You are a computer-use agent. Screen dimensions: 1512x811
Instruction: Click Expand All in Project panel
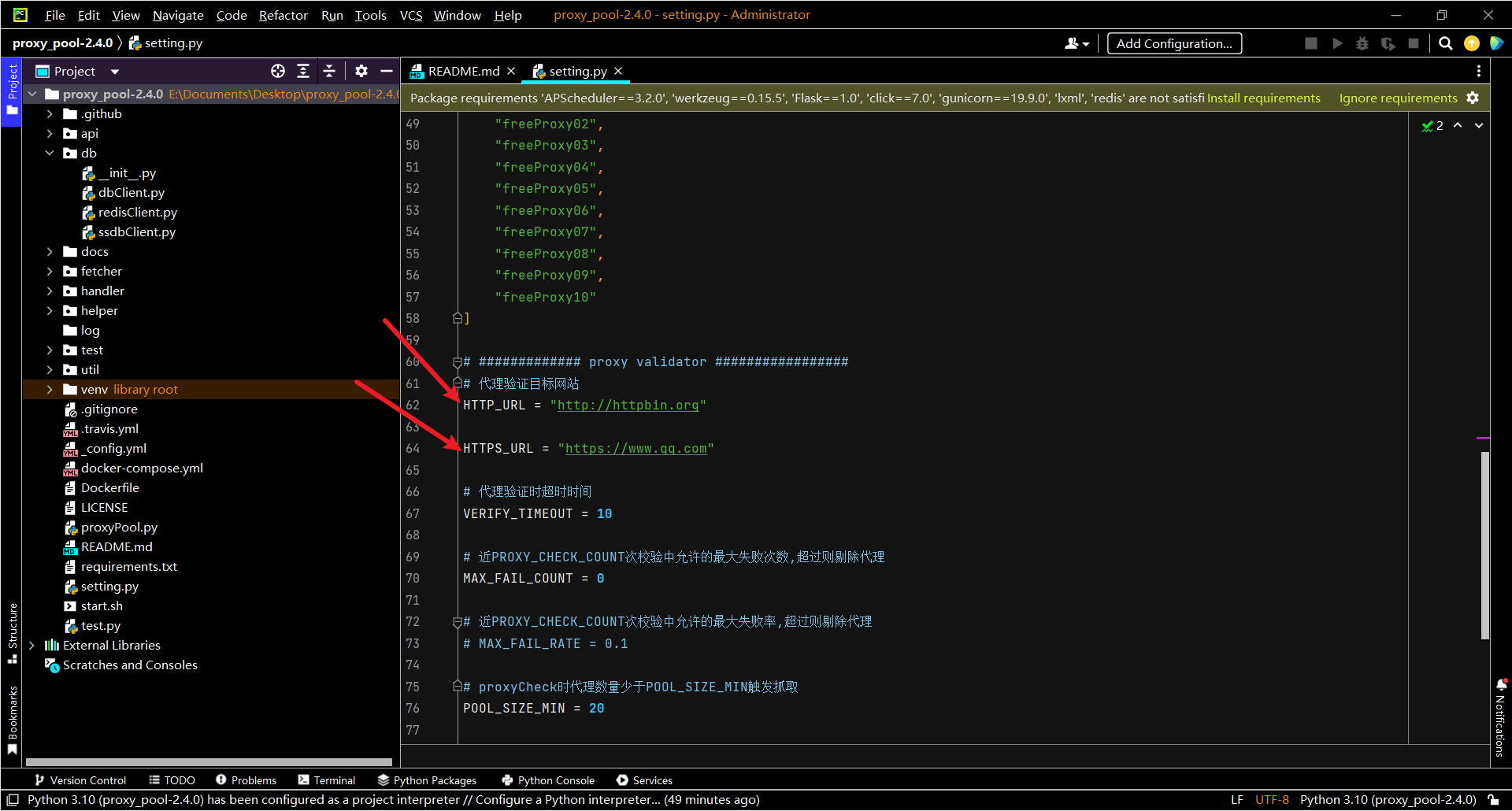tap(303, 71)
